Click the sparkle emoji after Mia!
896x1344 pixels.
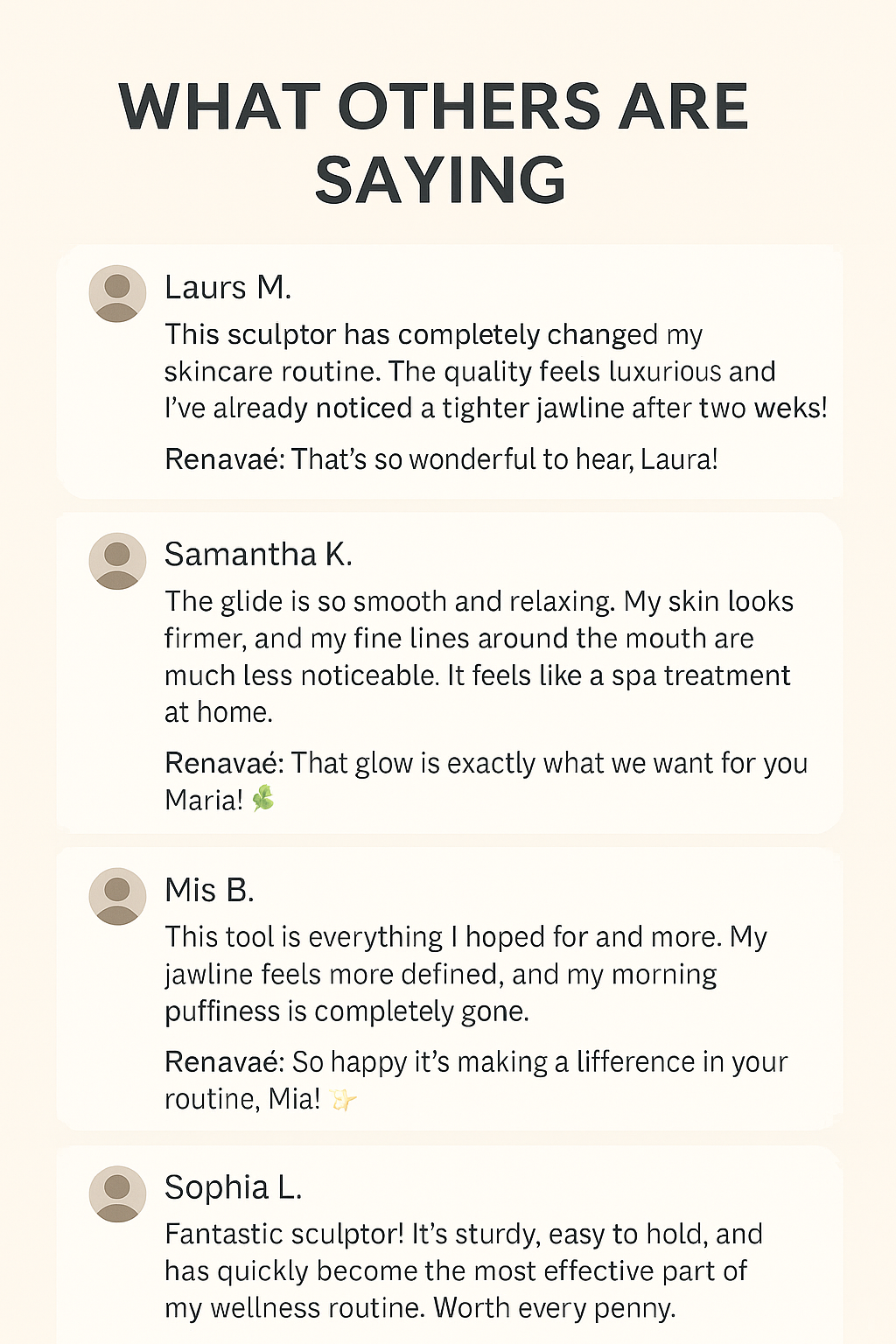click(x=343, y=1099)
